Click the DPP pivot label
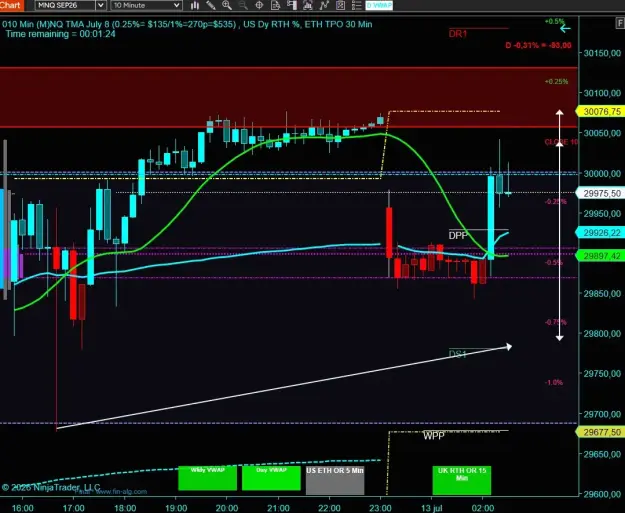The height and width of the screenshot is (513, 625). pyautogui.click(x=458, y=236)
